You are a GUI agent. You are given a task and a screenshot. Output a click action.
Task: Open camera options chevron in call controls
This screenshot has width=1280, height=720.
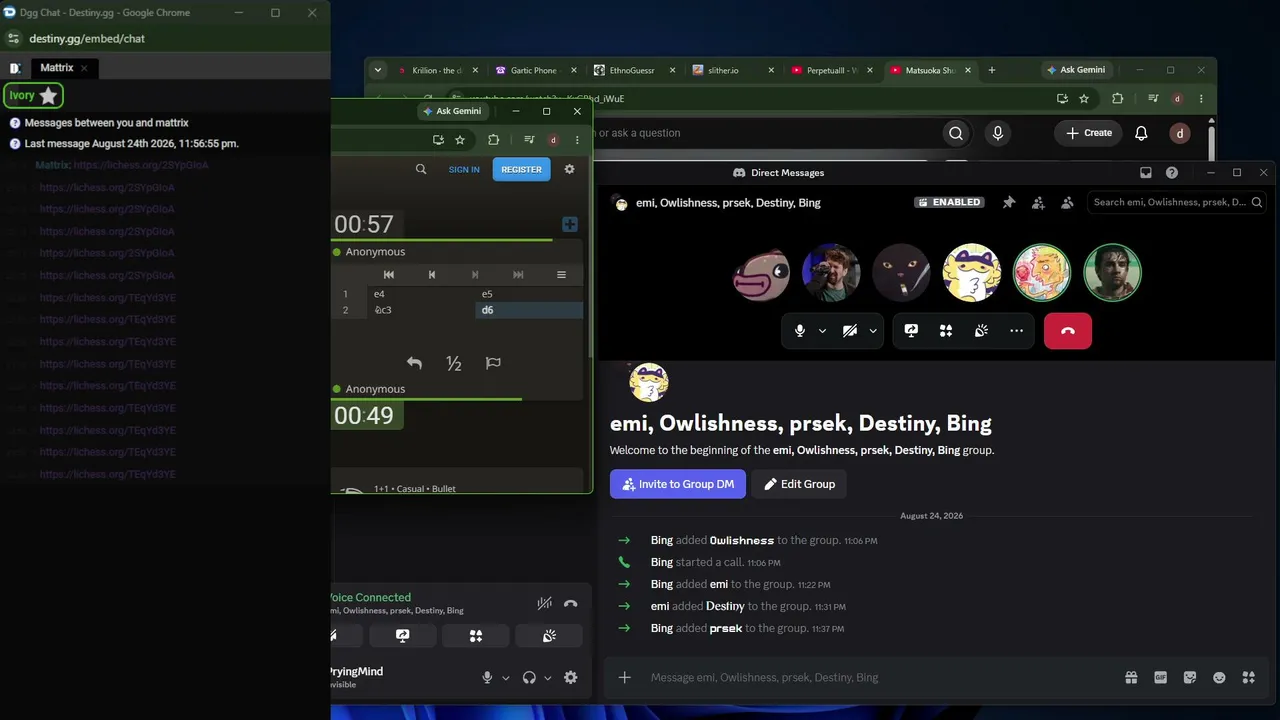tap(873, 331)
